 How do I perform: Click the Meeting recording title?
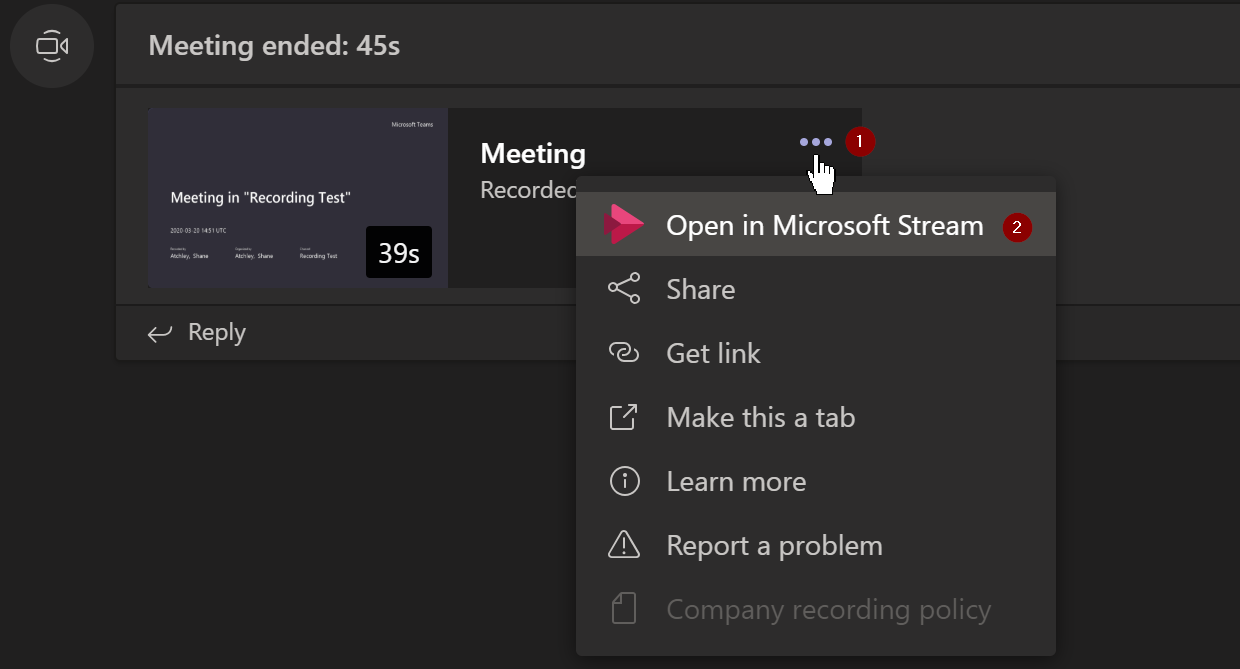[x=533, y=153]
